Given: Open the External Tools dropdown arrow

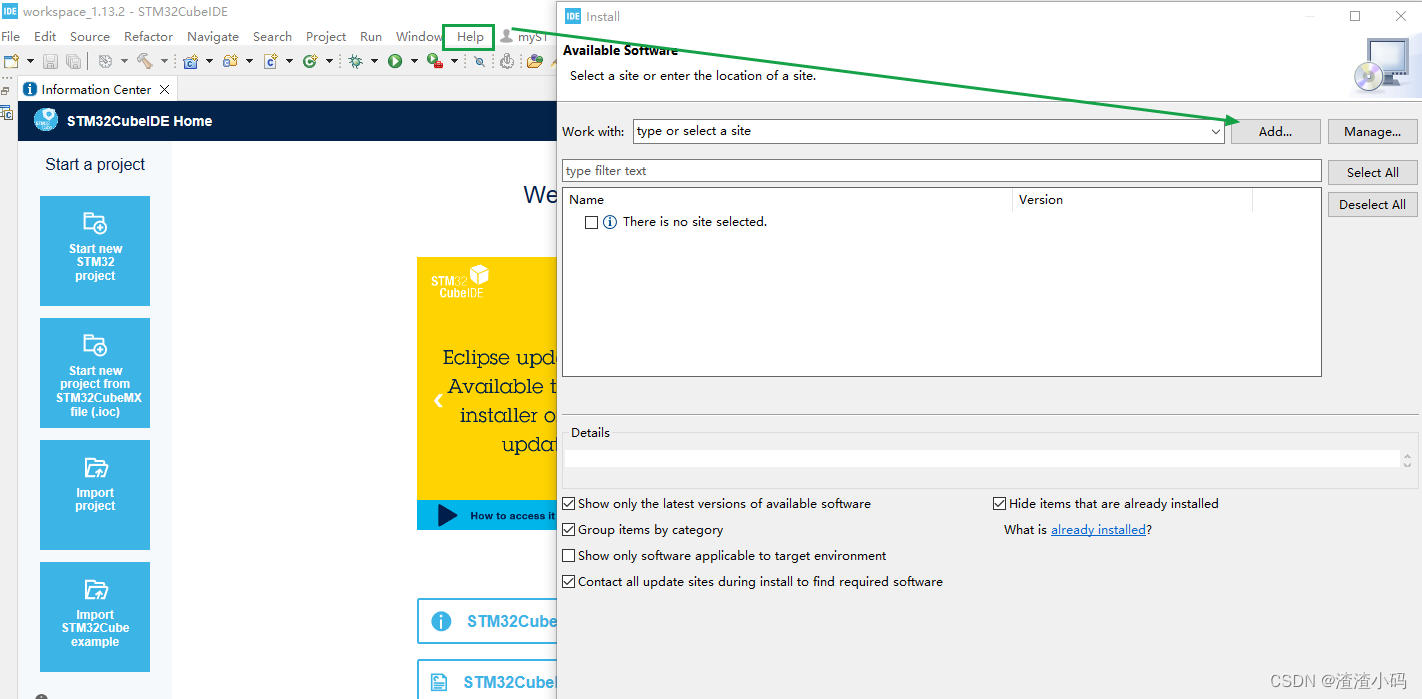Looking at the screenshot, I should [454, 61].
